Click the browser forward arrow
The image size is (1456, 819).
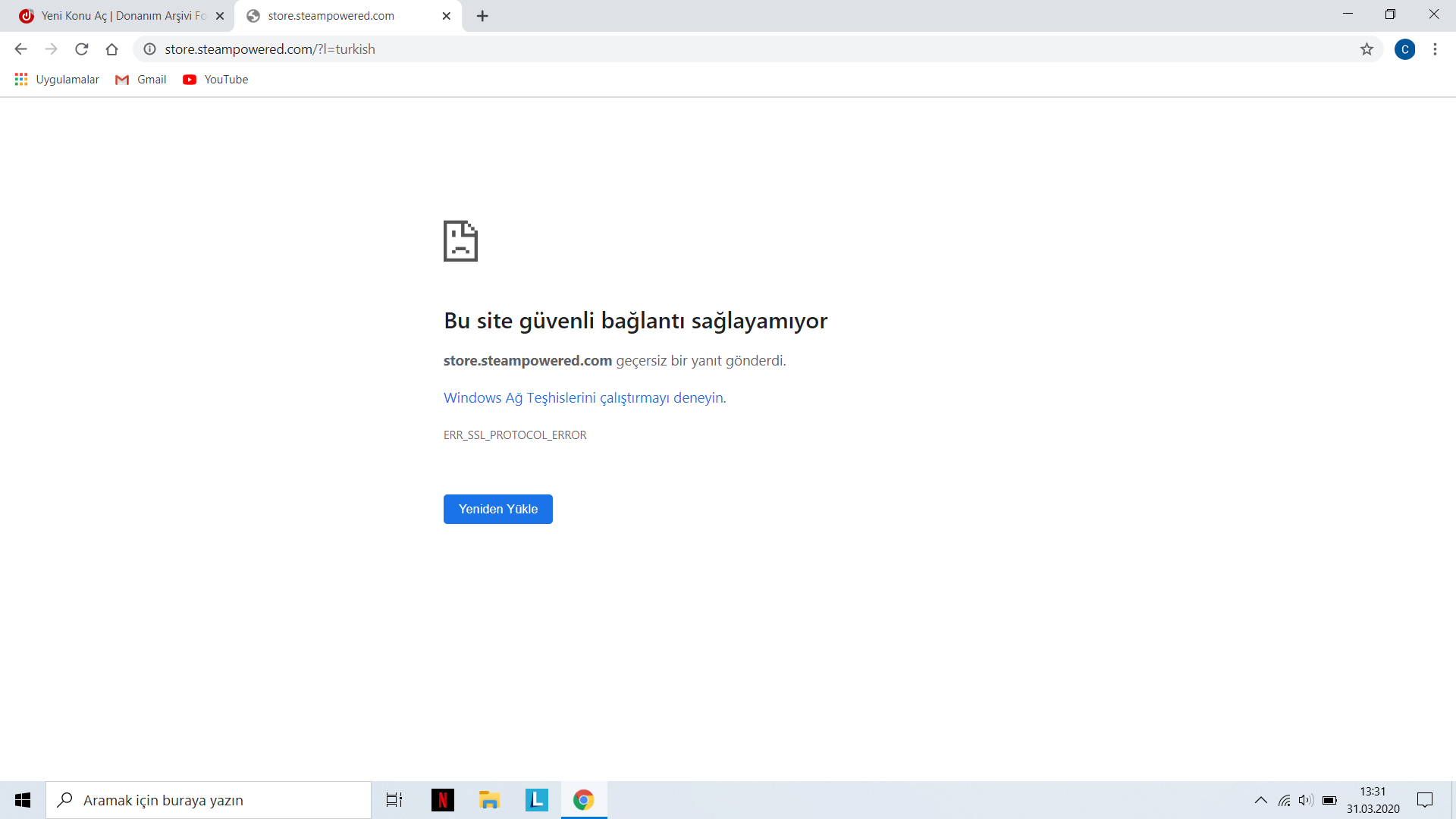click(51, 49)
